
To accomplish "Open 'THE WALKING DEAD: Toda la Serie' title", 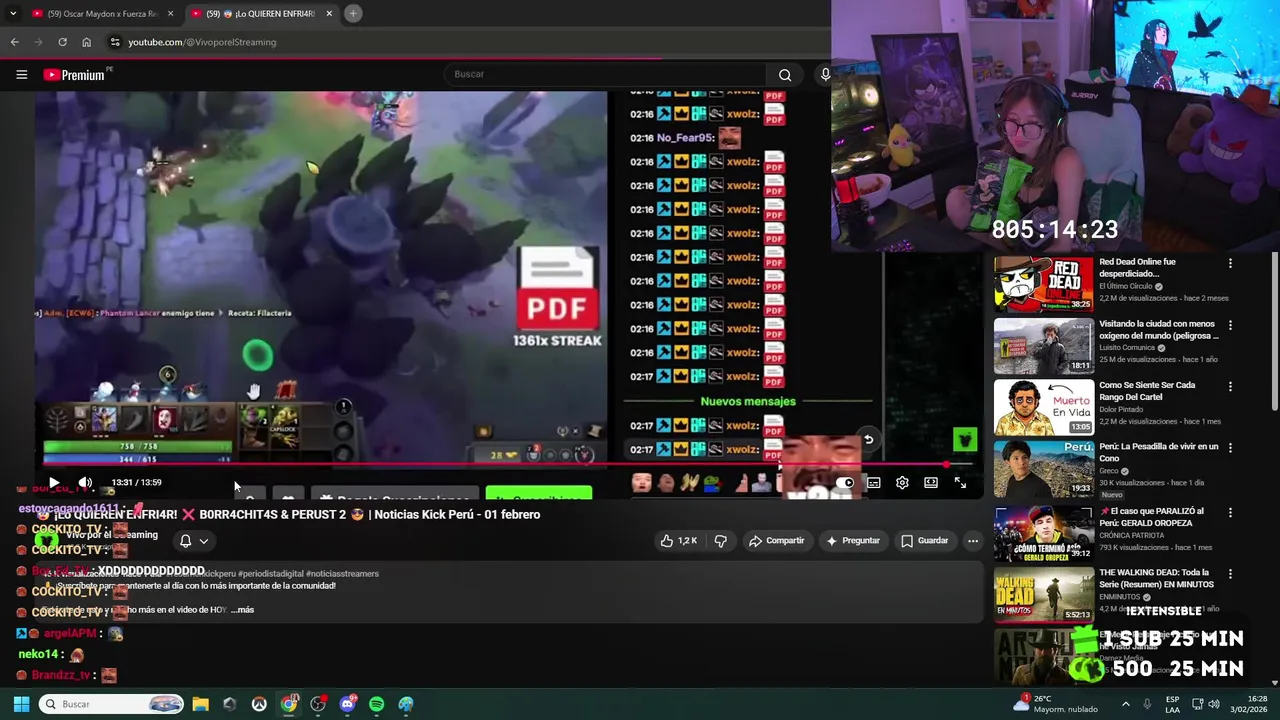I will click(1156, 578).
